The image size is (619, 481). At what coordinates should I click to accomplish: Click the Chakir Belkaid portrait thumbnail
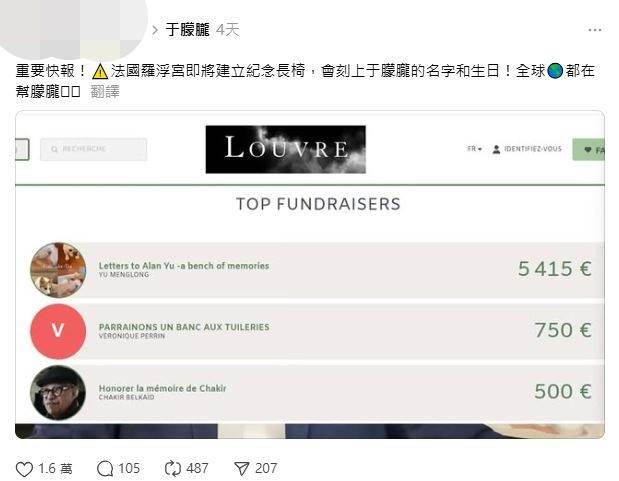[x=58, y=393]
